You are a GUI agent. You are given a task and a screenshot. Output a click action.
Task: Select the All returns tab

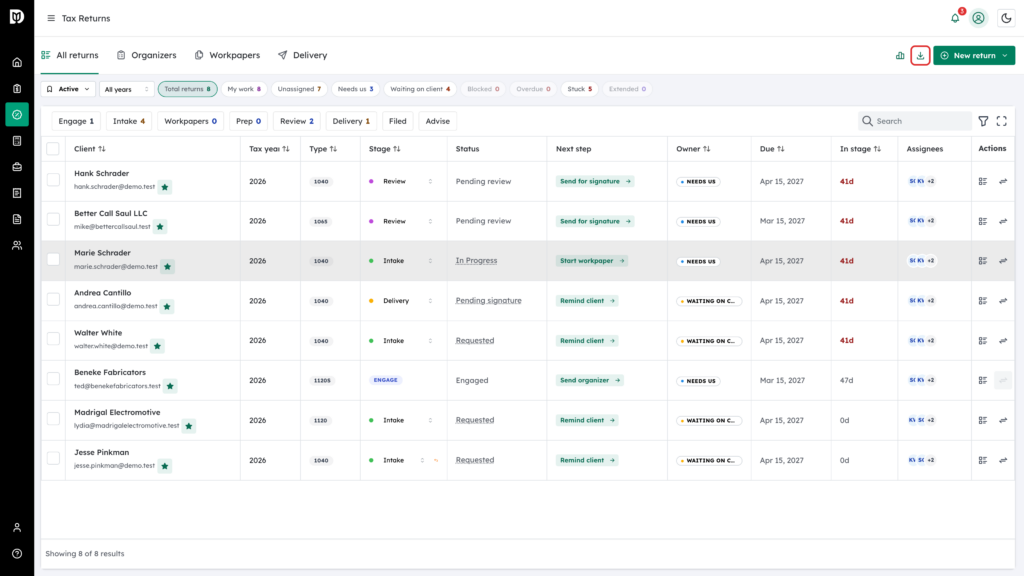pos(69,56)
